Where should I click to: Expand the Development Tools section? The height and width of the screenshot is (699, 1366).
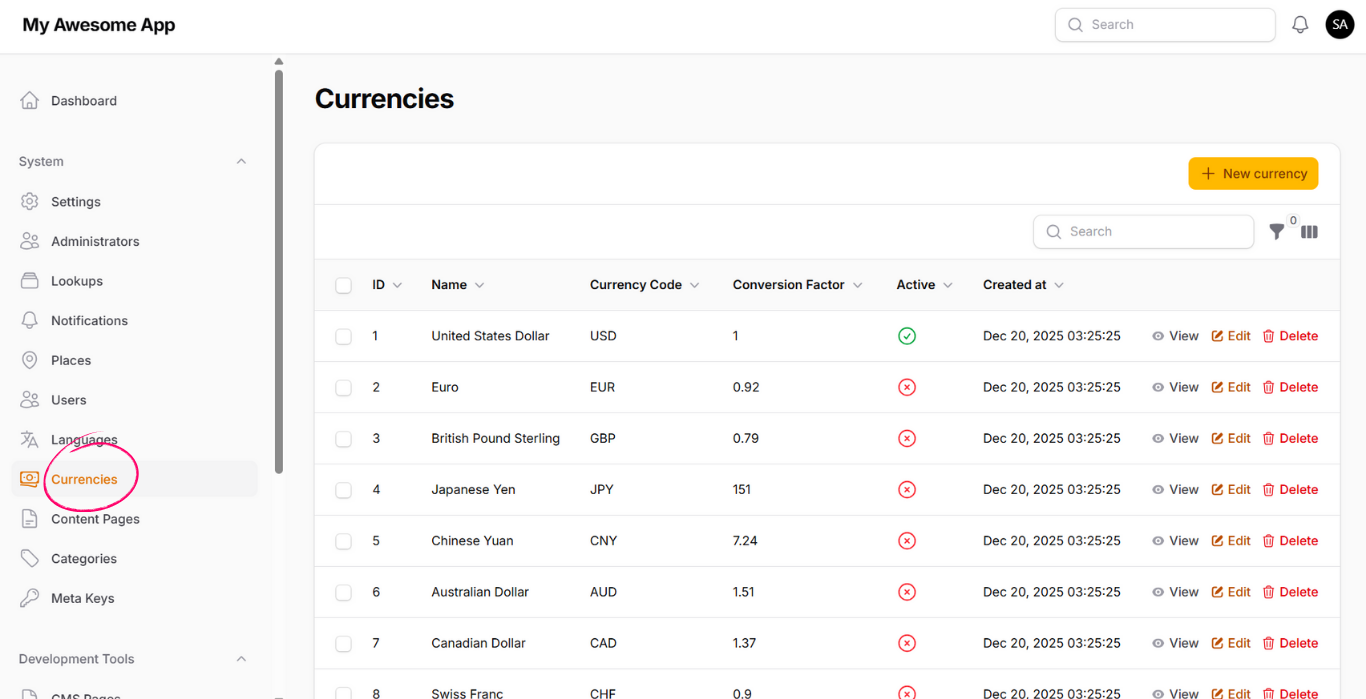pos(241,659)
